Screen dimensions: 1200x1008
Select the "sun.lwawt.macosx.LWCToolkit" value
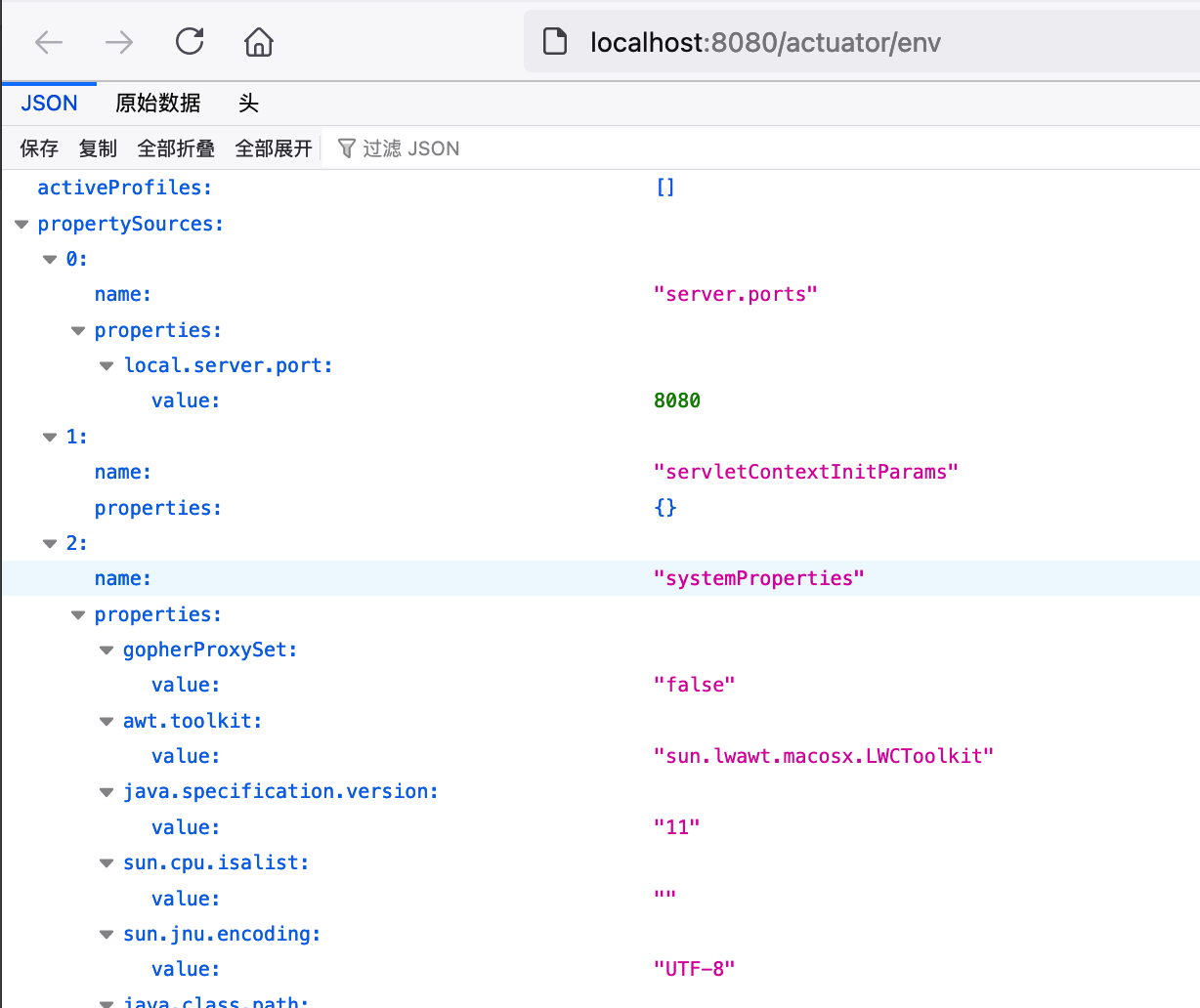(823, 756)
